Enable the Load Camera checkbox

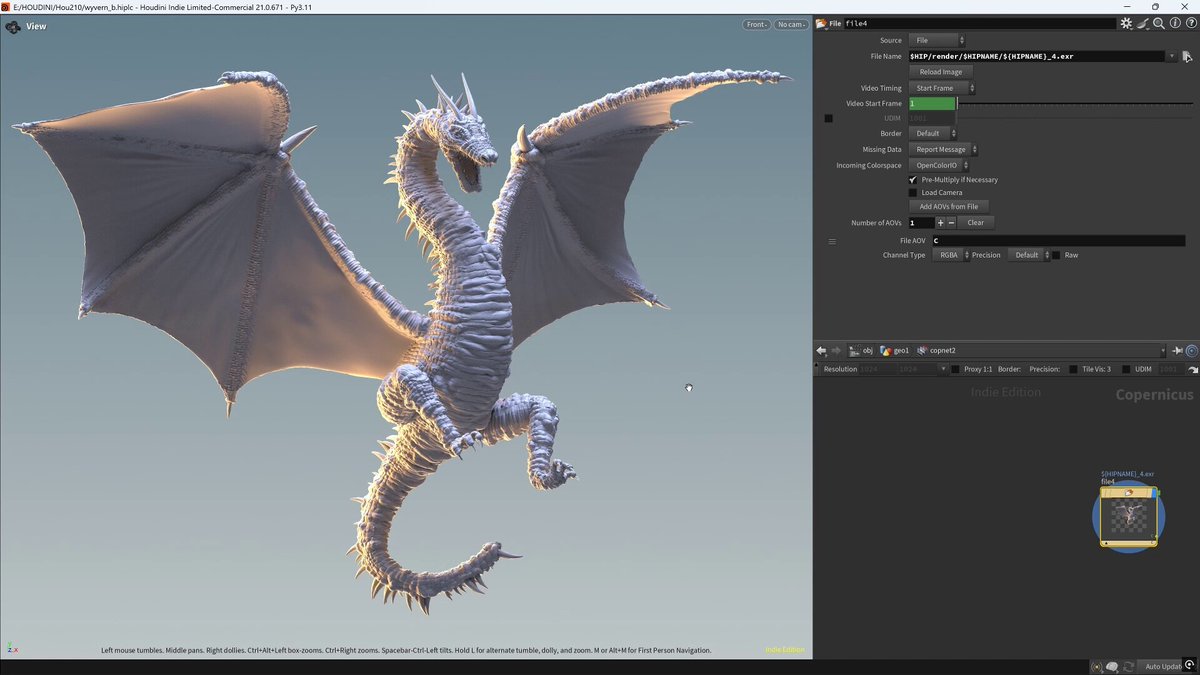point(912,193)
